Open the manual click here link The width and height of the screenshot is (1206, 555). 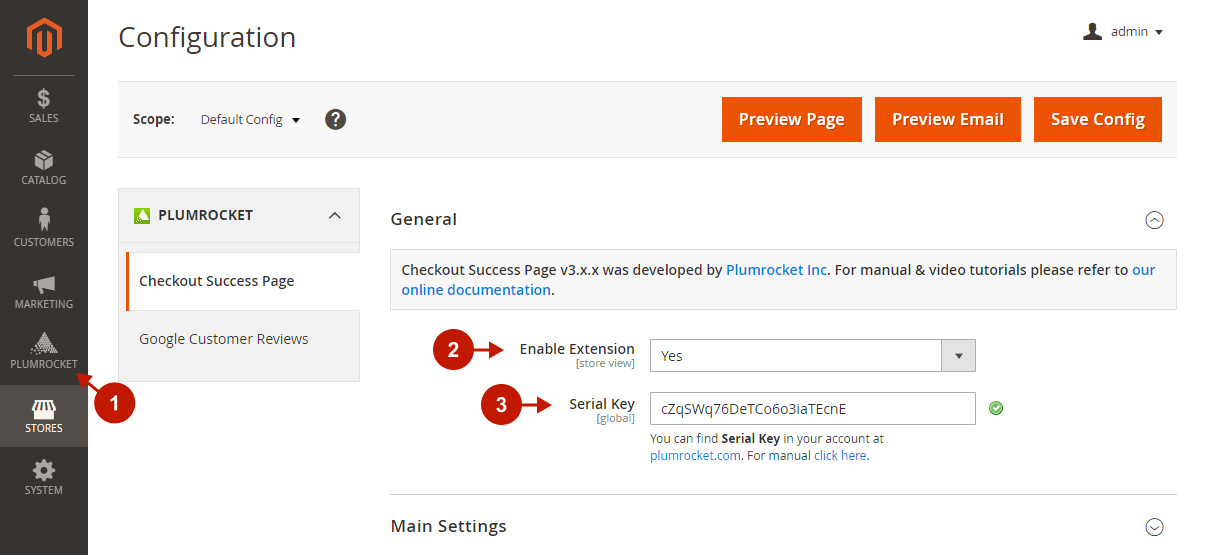840,455
